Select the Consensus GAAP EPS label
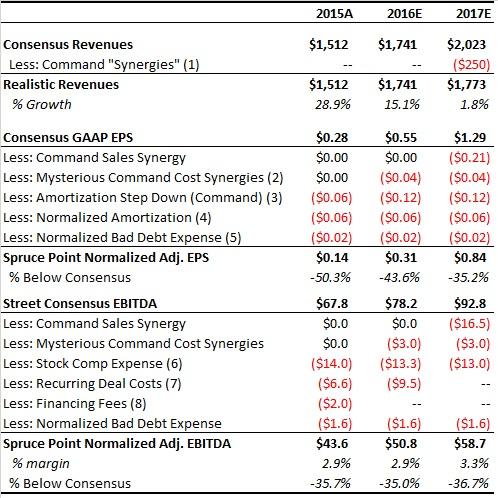The width and height of the screenshot is (498, 498). click(68, 137)
